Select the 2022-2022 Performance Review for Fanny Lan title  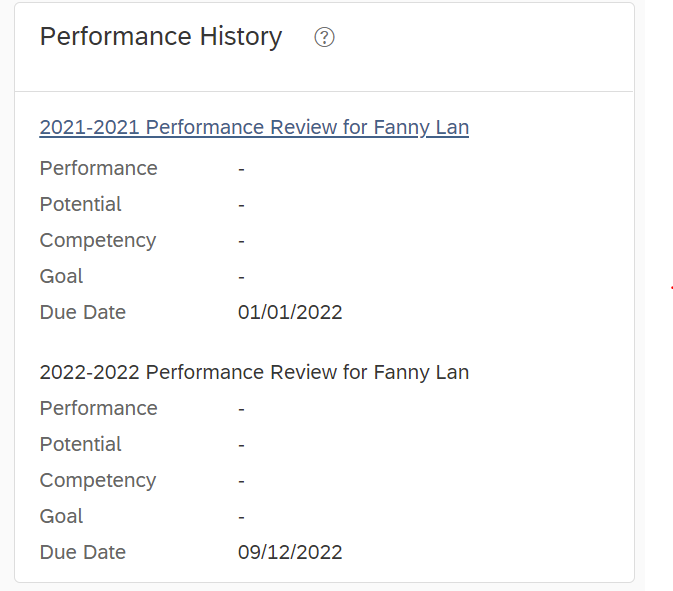(254, 372)
